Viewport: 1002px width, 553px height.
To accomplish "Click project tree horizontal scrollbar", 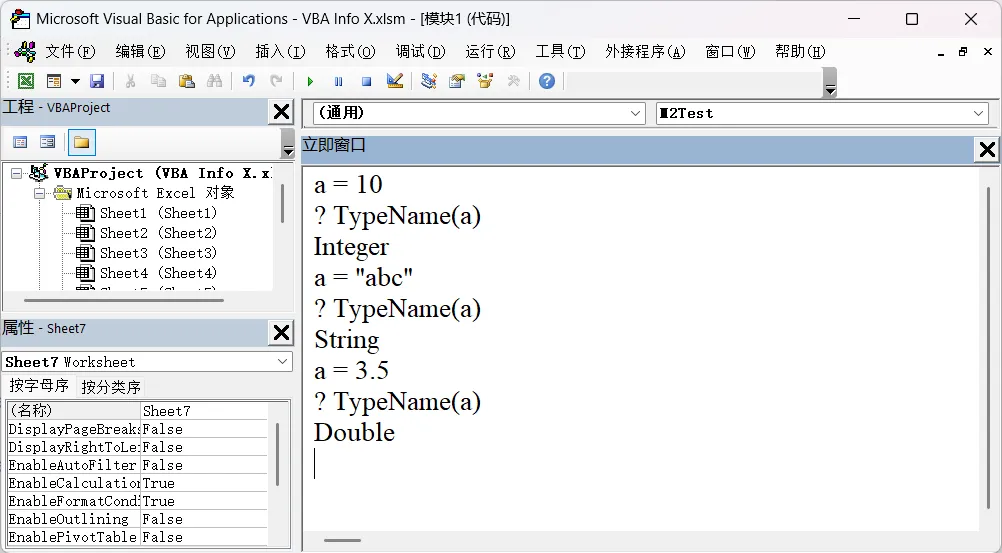I will coord(124,300).
